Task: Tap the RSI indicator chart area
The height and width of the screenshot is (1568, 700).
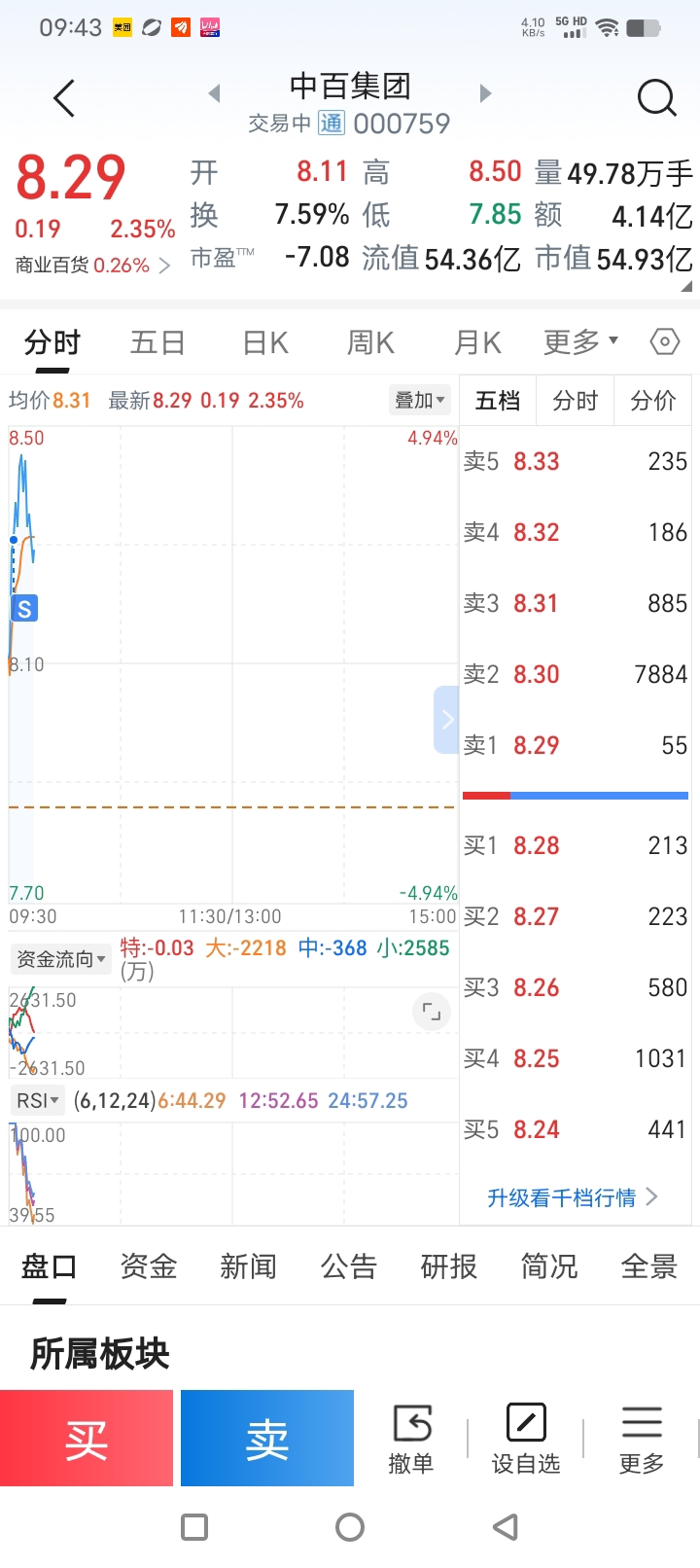Action: point(232,1172)
